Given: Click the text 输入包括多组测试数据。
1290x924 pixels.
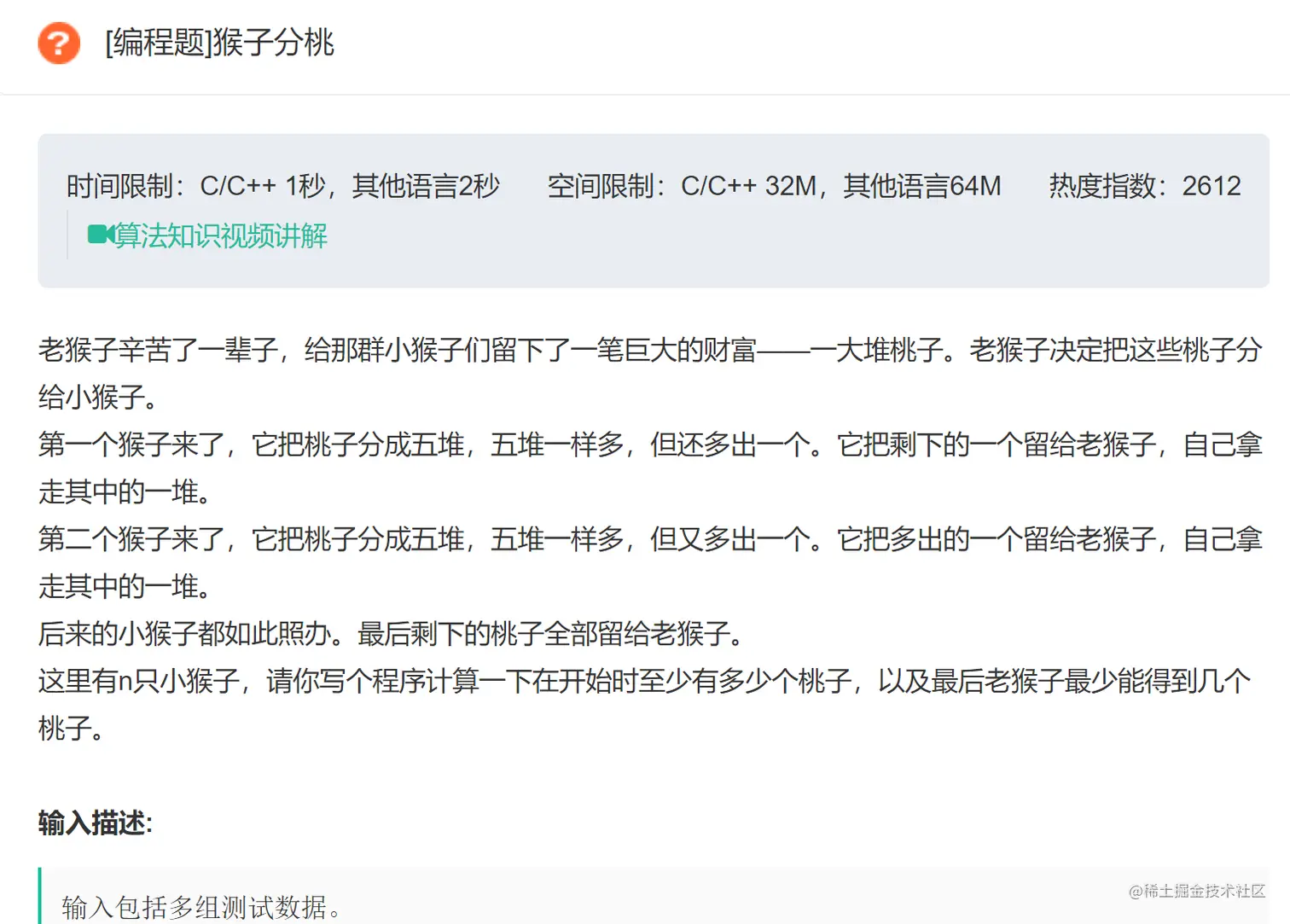Looking at the screenshot, I should [x=203, y=907].
